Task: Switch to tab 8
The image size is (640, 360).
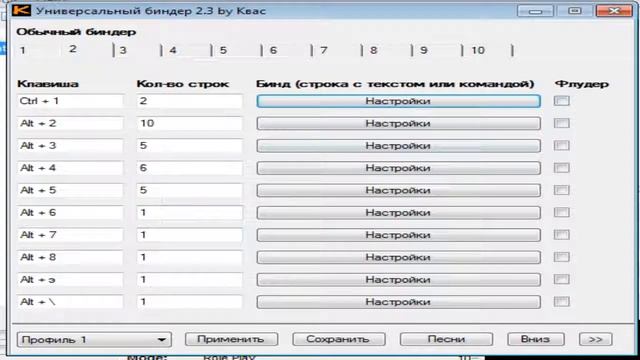Action: click(373, 50)
